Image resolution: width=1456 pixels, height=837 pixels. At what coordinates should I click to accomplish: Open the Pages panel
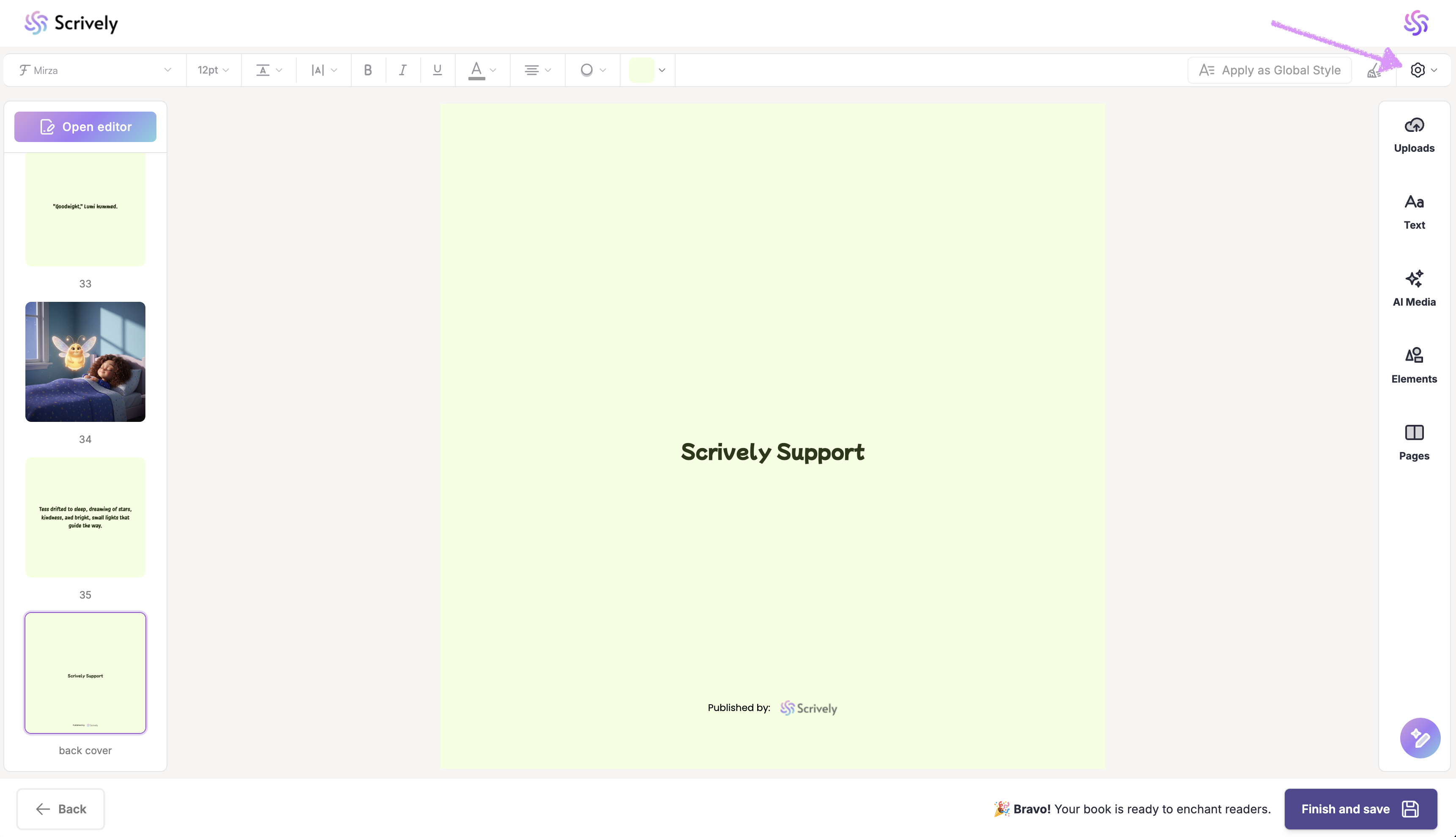pyautogui.click(x=1413, y=443)
